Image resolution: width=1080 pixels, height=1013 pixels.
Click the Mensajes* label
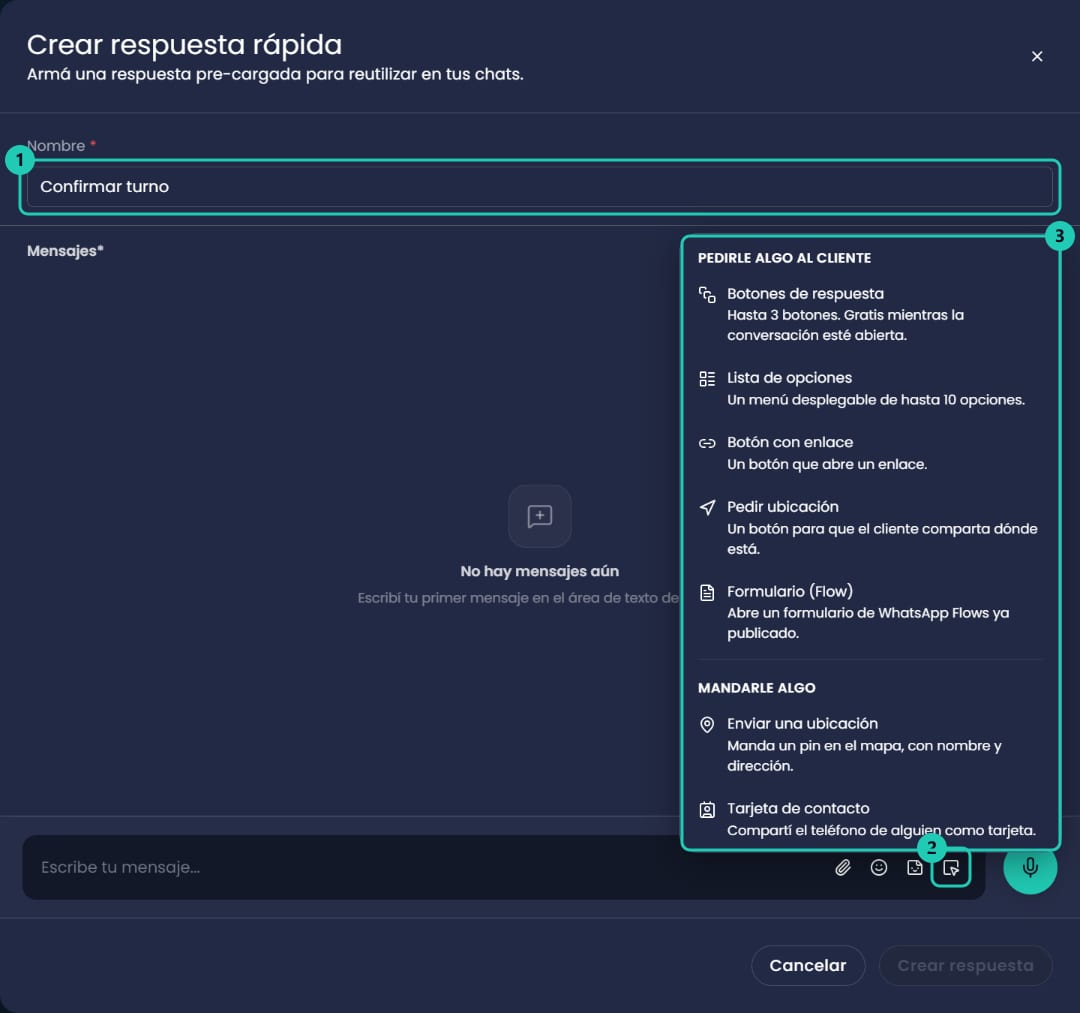click(65, 251)
